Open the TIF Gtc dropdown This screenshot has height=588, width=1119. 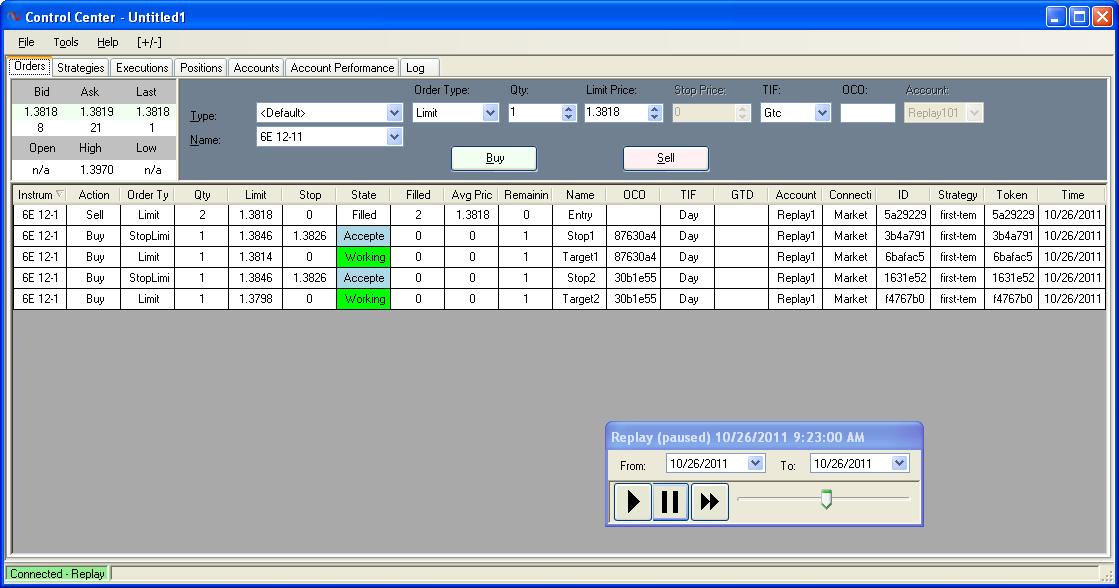pos(822,113)
